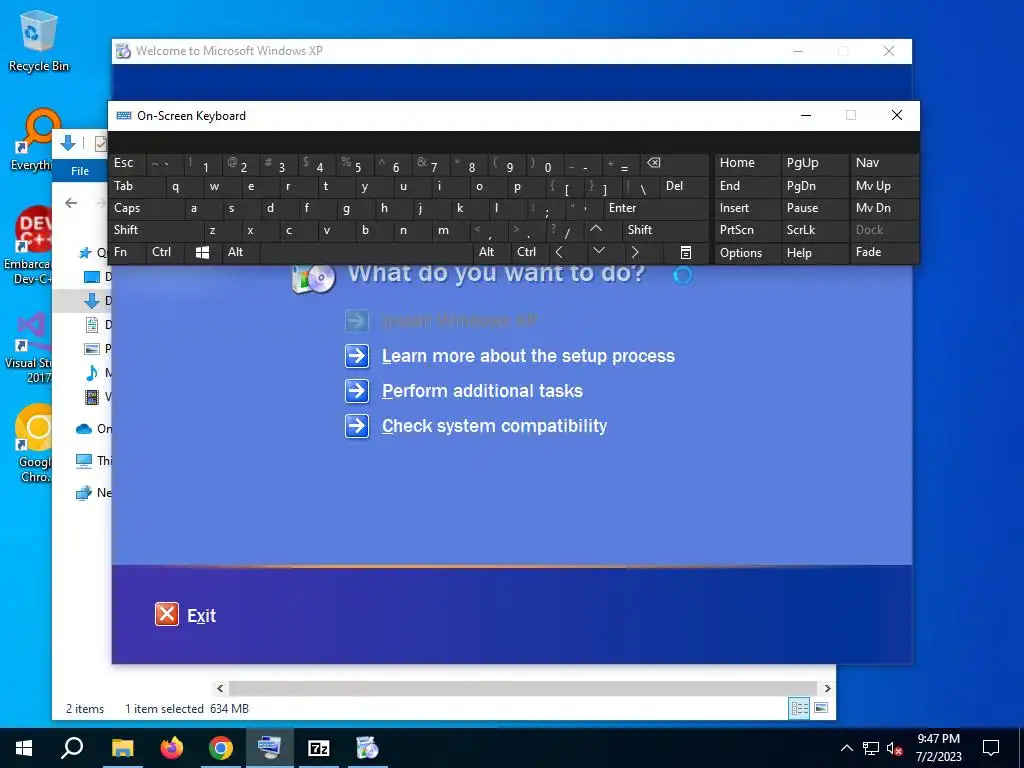1024x768 pixels.
Task: Select the Visual Studio 2017 desktop shortcut
Action: [29, 348]
